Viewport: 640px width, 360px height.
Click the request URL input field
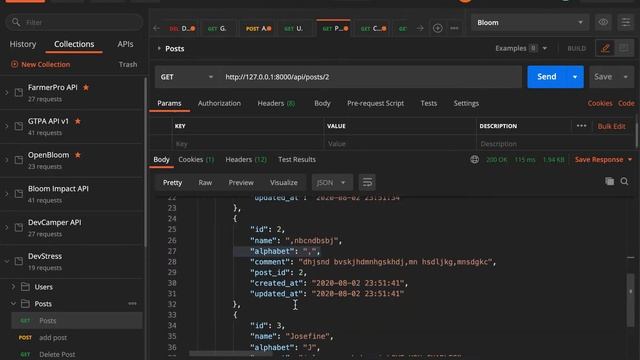pos(370,77)
